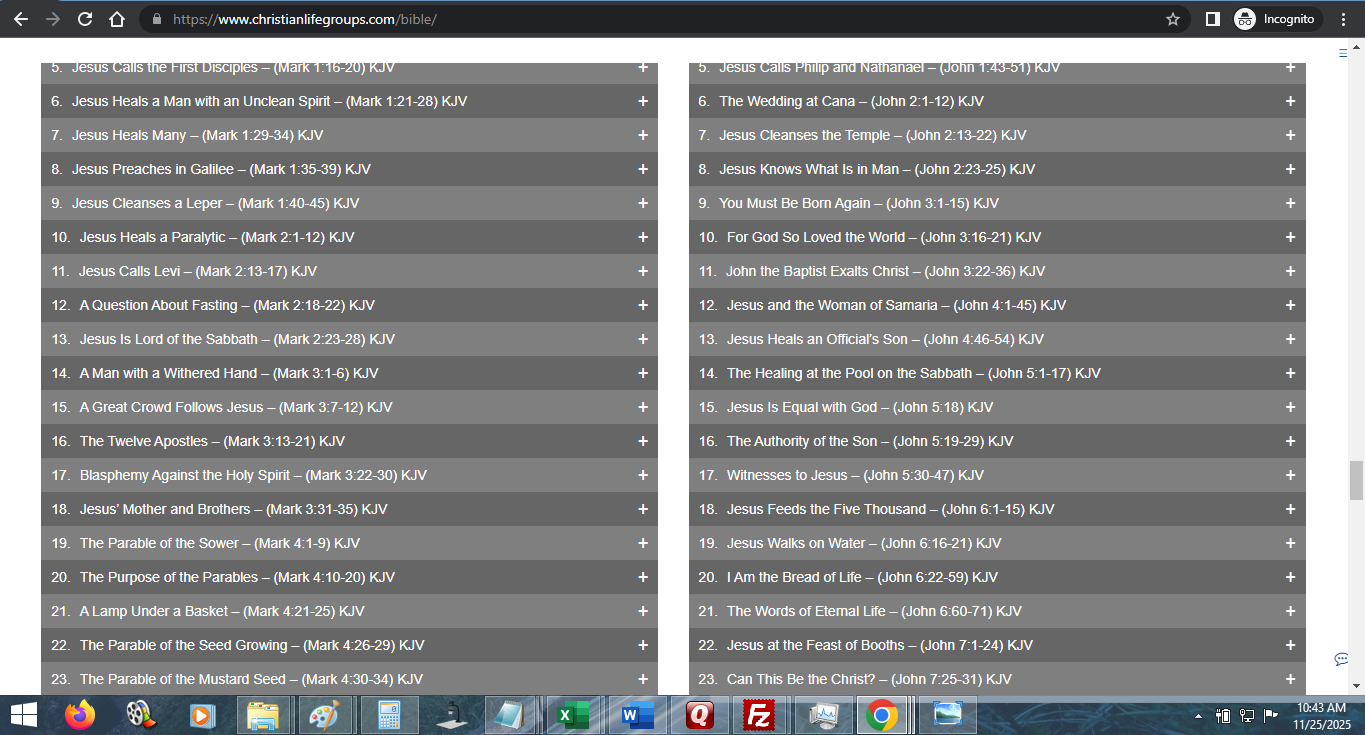Launch Excel from the taskbar
The image size is (1365, 735).
coord(573,715)
